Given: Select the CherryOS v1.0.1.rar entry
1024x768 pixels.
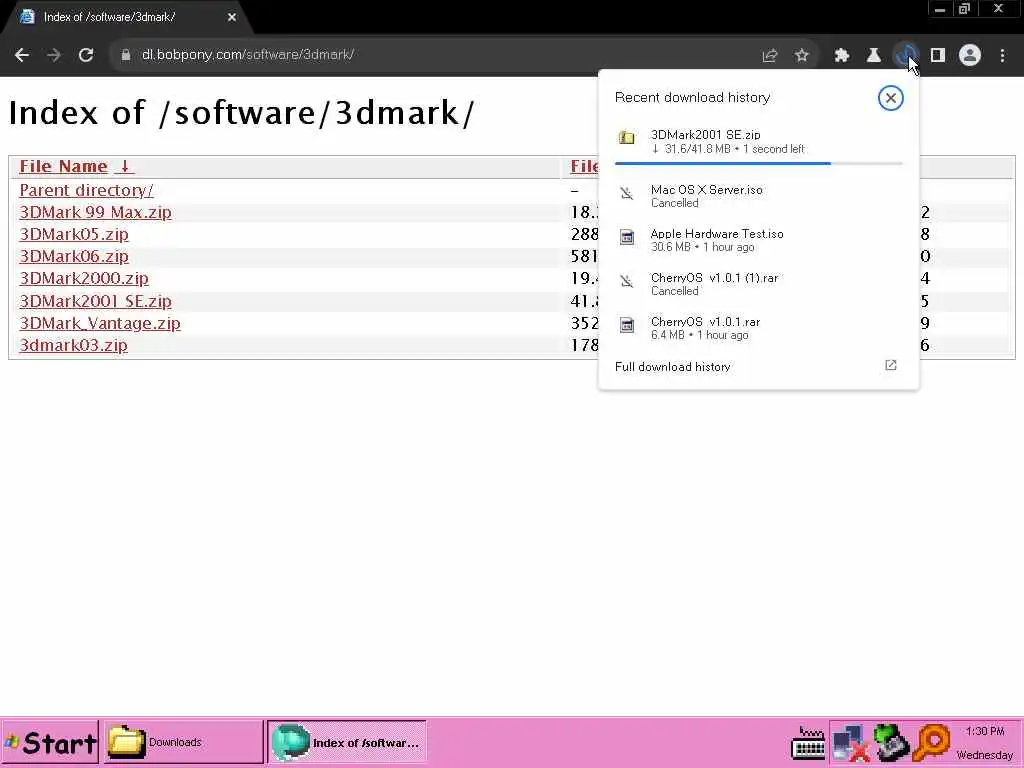Looking at the screenshot, I should (758, 328).
